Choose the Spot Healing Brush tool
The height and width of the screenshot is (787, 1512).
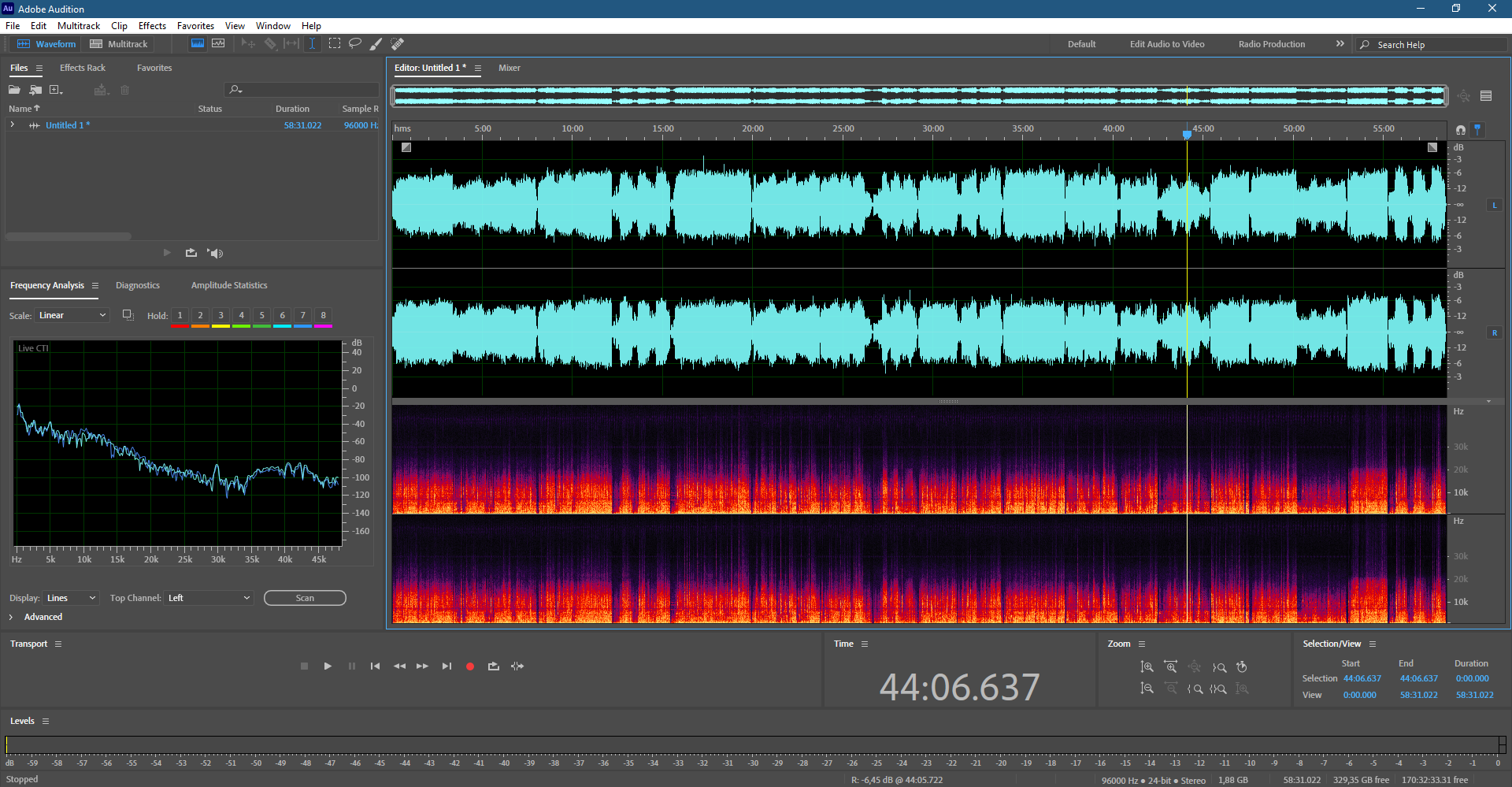[x=398, y=44]
